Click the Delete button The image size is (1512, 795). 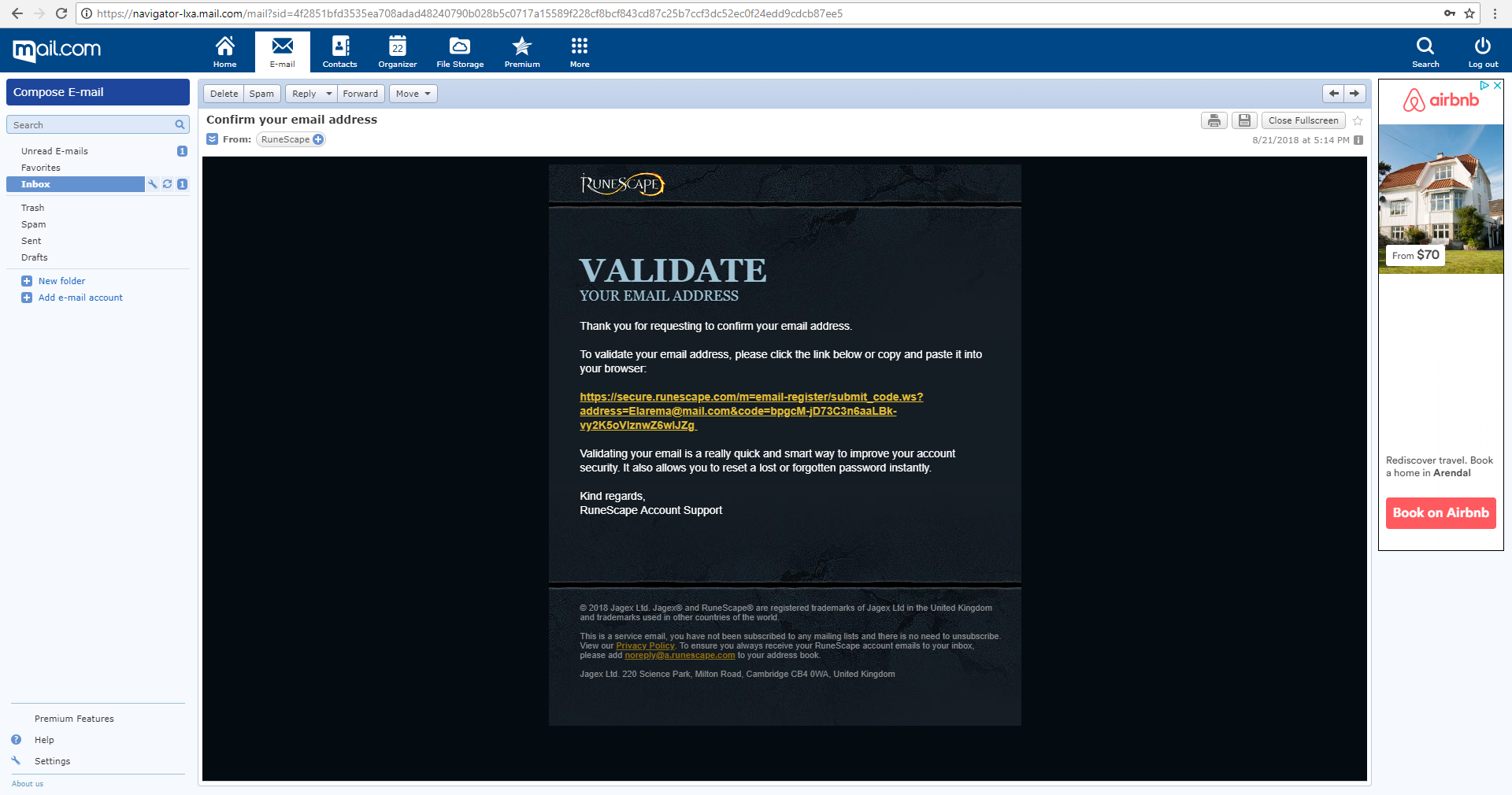pos(224,94)
